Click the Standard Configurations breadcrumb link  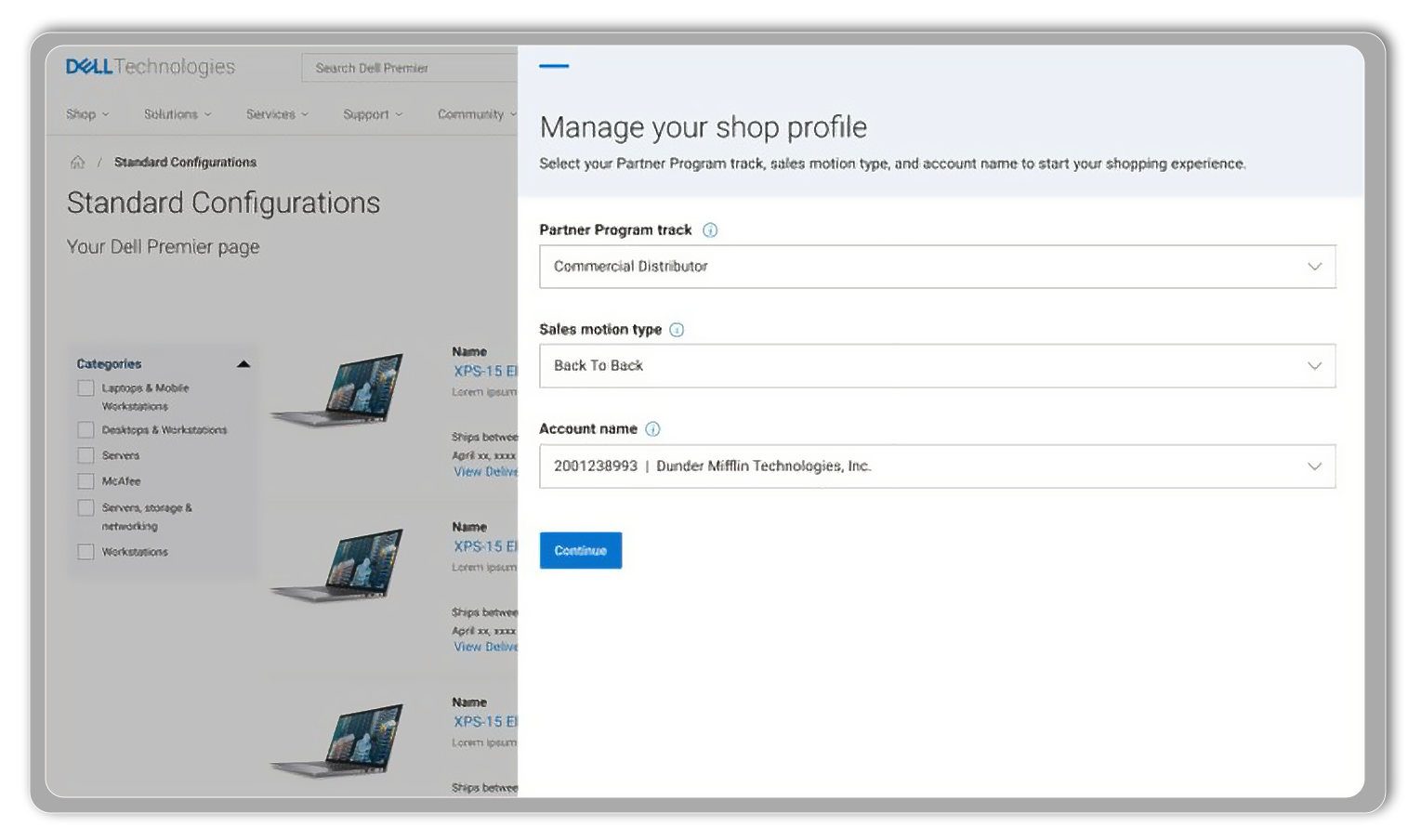coord(185,163)
